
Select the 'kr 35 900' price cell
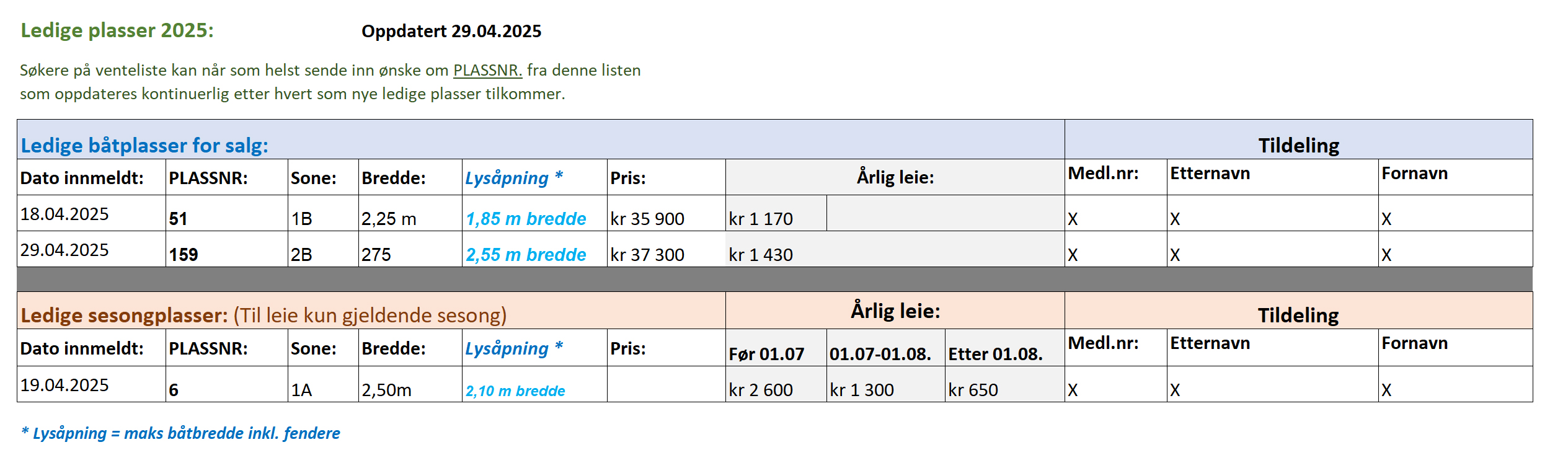pos(666,213)
